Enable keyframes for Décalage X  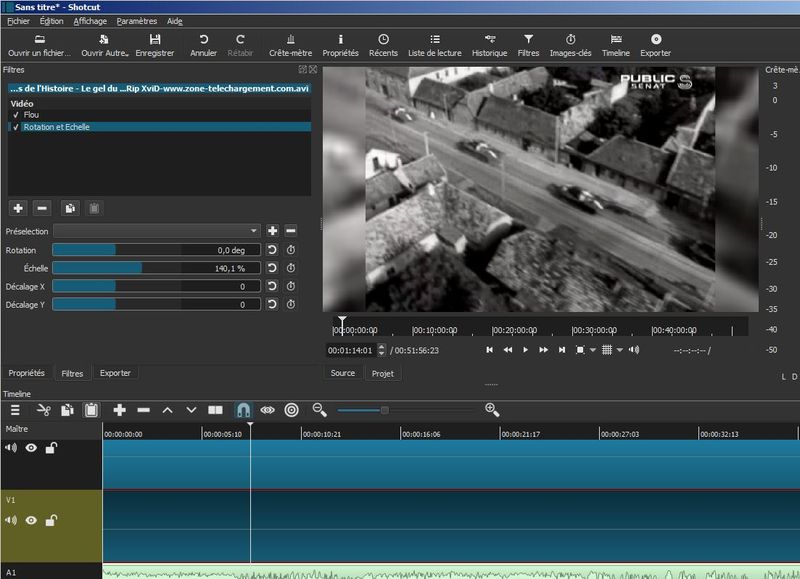(291, 286)
